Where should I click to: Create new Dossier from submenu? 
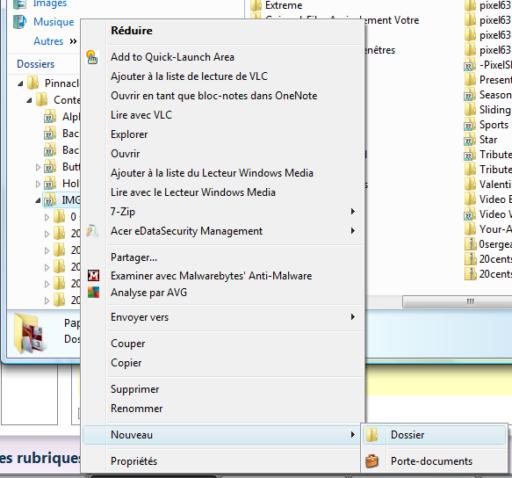tap(434, 435)
